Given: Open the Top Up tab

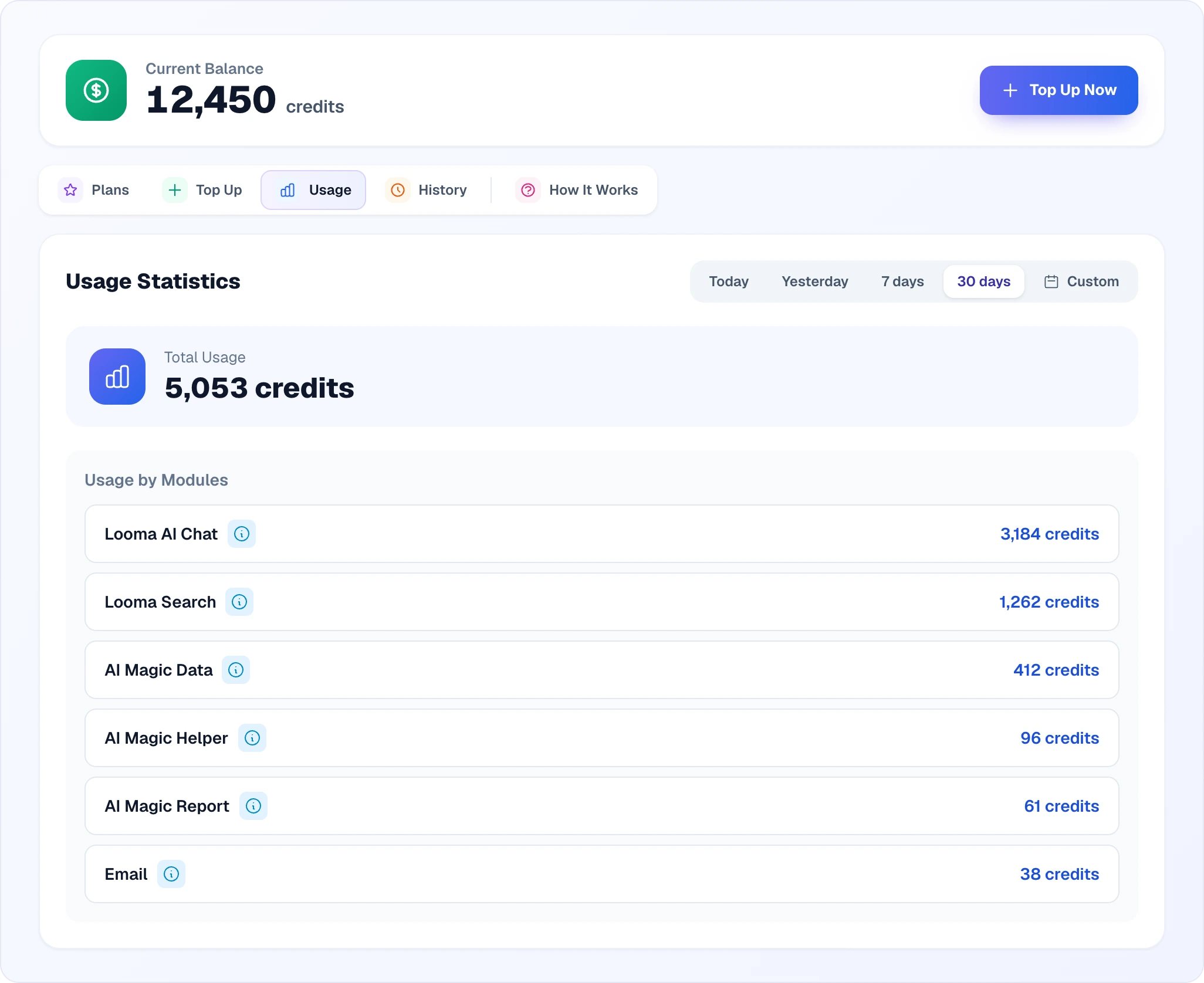Looking at the screenshot, I should click(202, 190).
